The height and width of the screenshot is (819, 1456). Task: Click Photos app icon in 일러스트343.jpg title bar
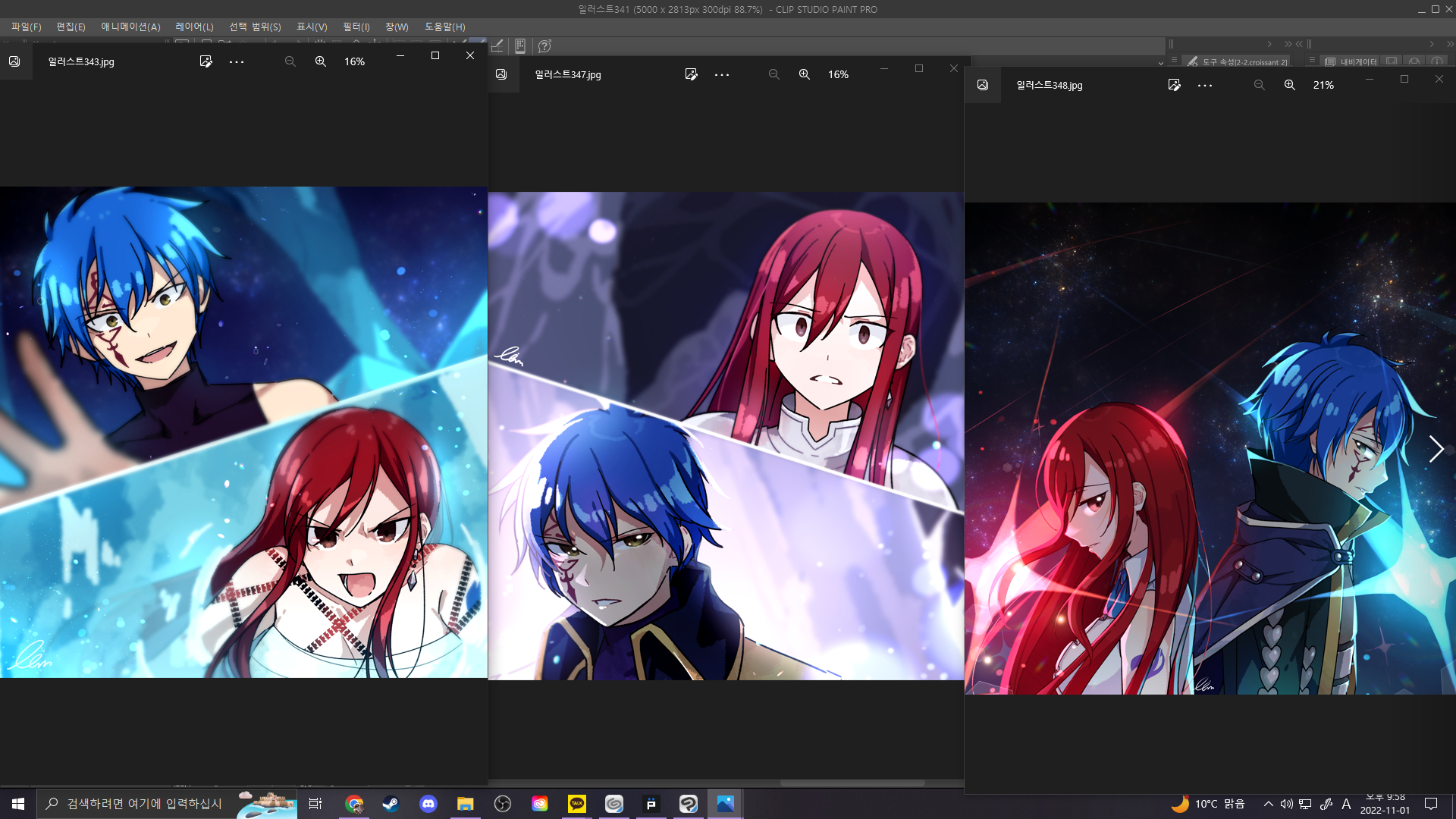tap(14, 61)
